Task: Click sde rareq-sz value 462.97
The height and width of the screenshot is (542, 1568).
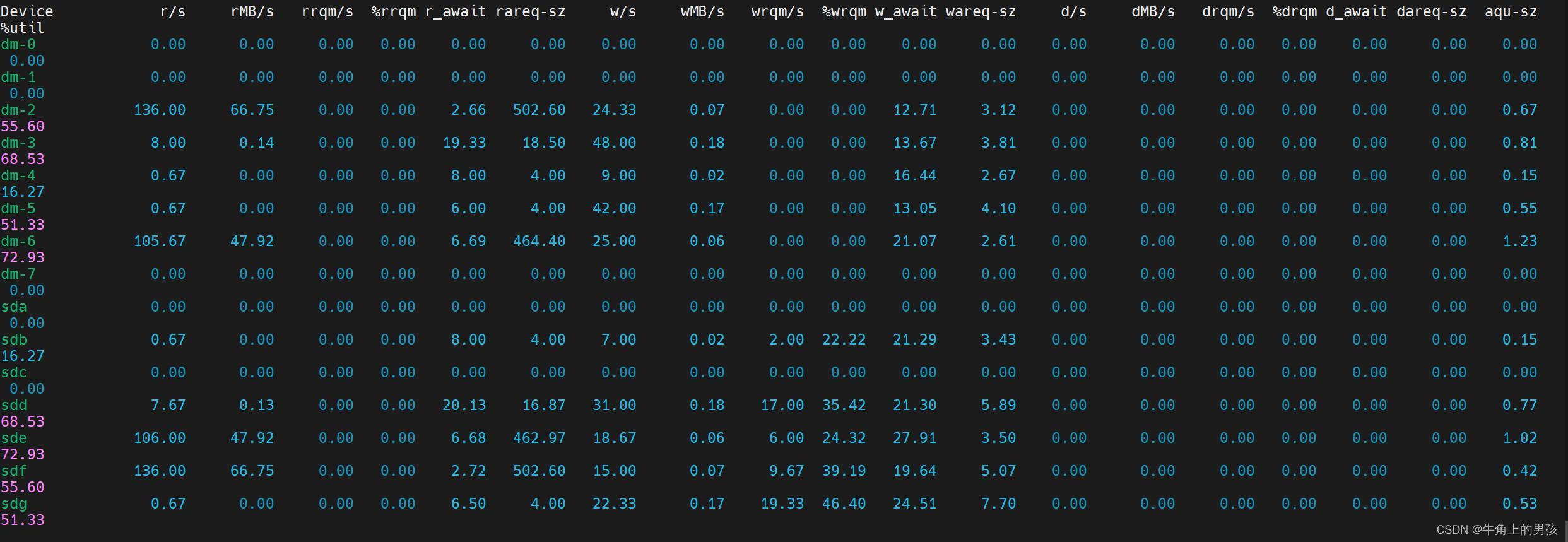Action: coord(539,438)
